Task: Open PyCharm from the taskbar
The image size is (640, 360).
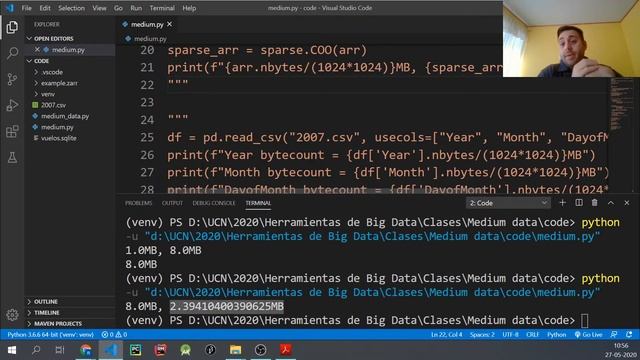Action: click(136, 350)
